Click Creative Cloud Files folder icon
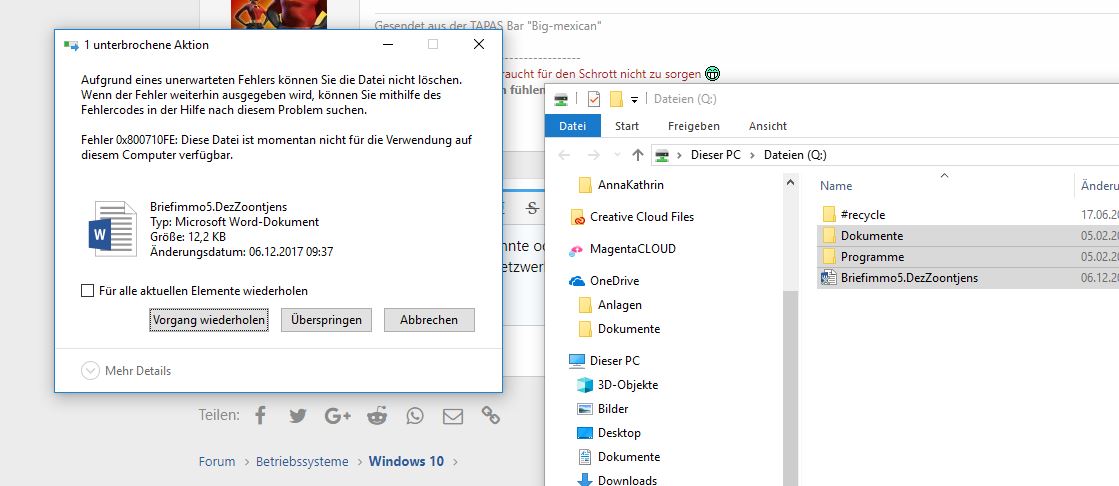The image size is (1119, 486). [x=578, y=217]
